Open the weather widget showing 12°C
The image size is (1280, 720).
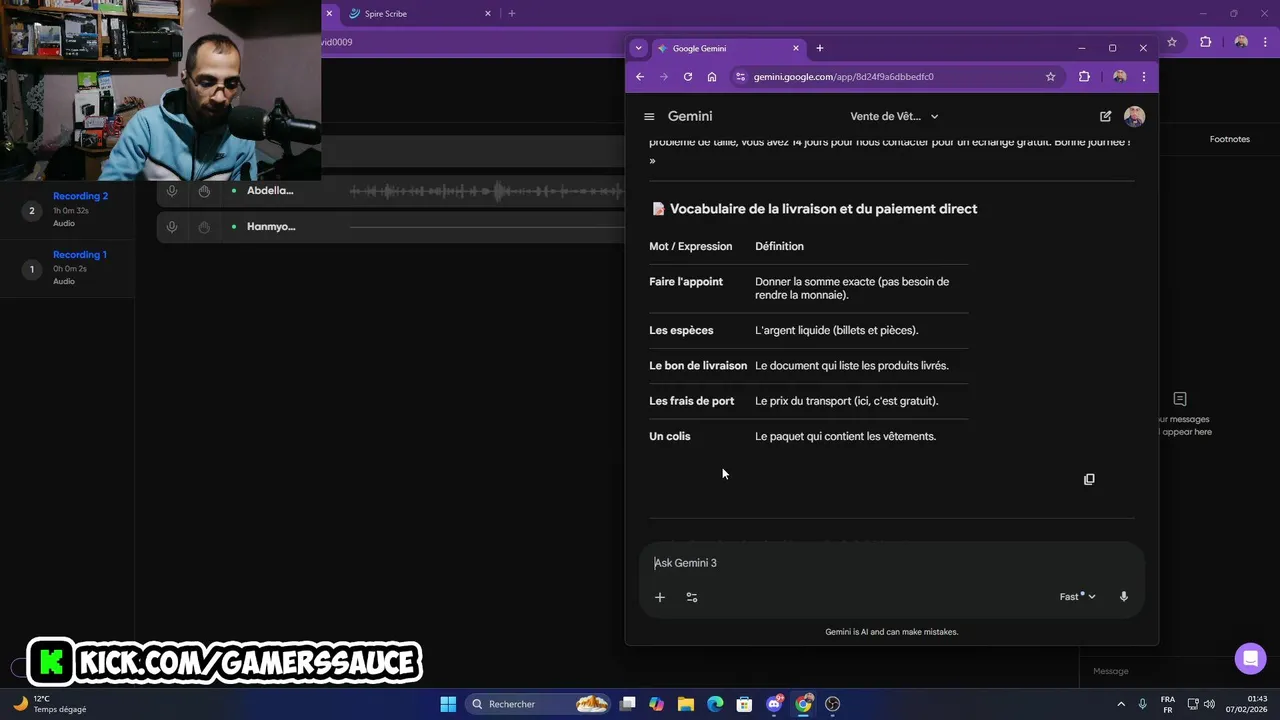[x=50, y=704]
